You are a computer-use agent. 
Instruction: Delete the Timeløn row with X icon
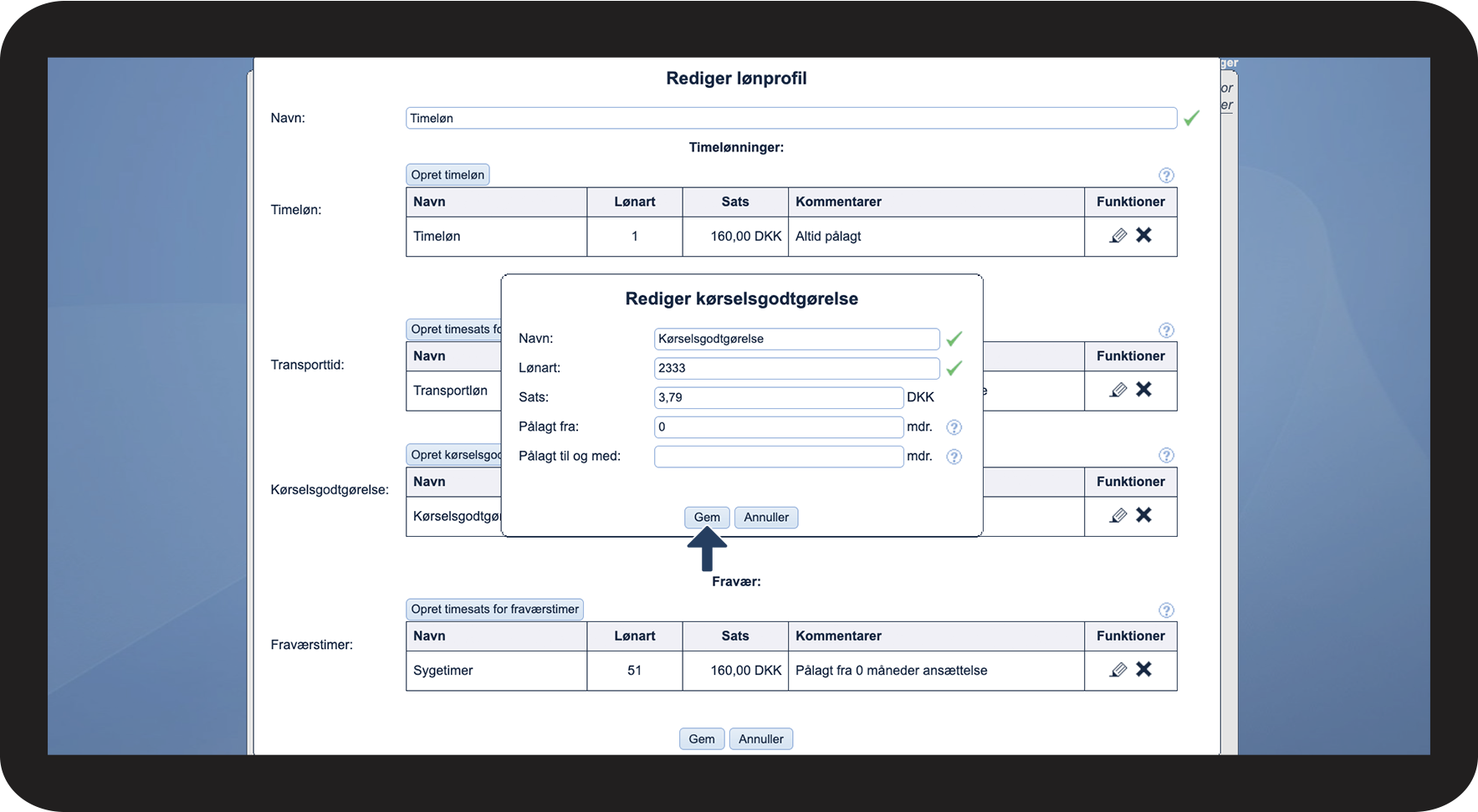[x=1143, y=236]
